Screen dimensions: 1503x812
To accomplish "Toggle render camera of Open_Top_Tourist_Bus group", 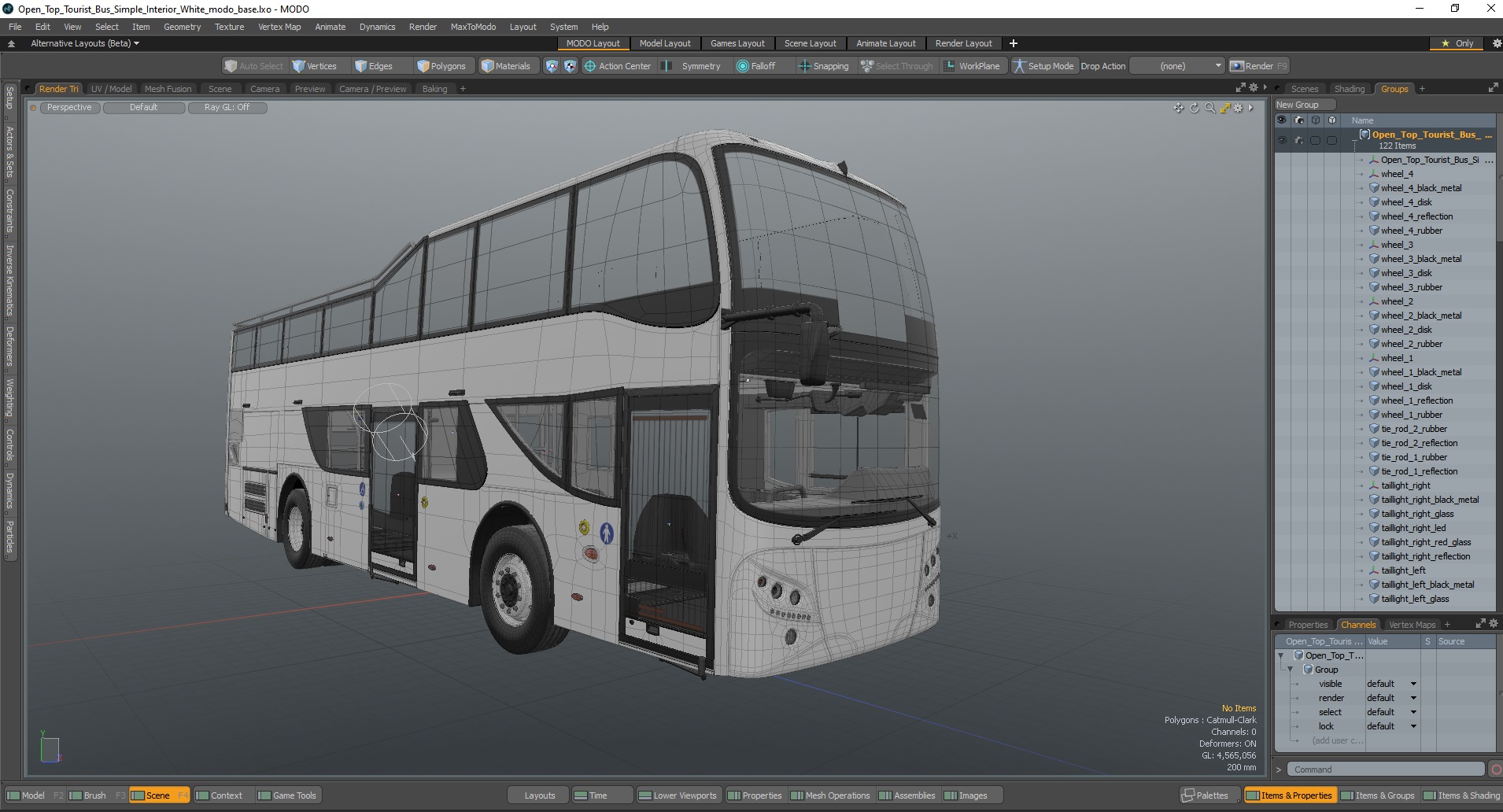I will [x=1299, y=140].
